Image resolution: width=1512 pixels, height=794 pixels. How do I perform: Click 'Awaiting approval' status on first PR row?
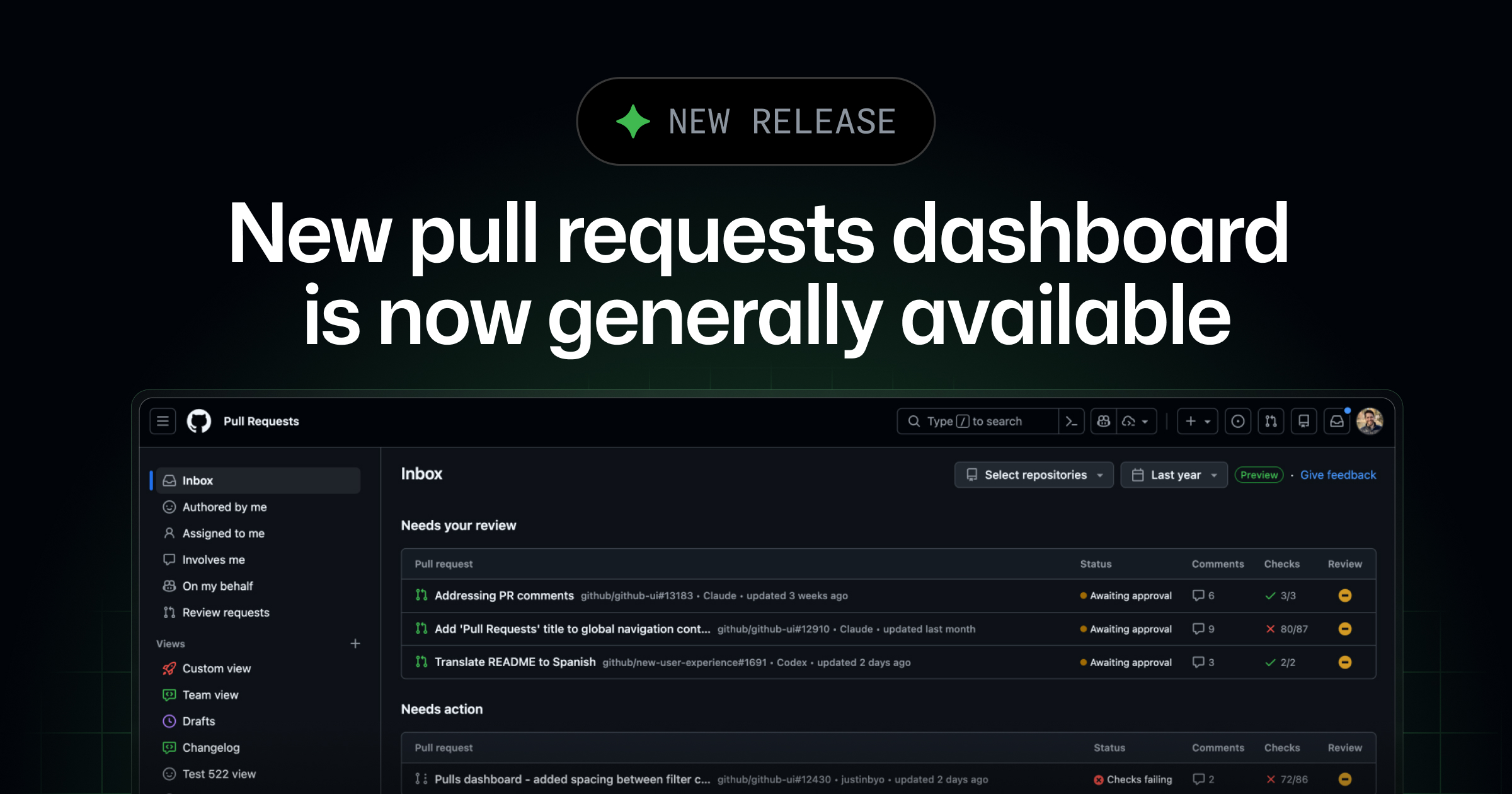1126,595
